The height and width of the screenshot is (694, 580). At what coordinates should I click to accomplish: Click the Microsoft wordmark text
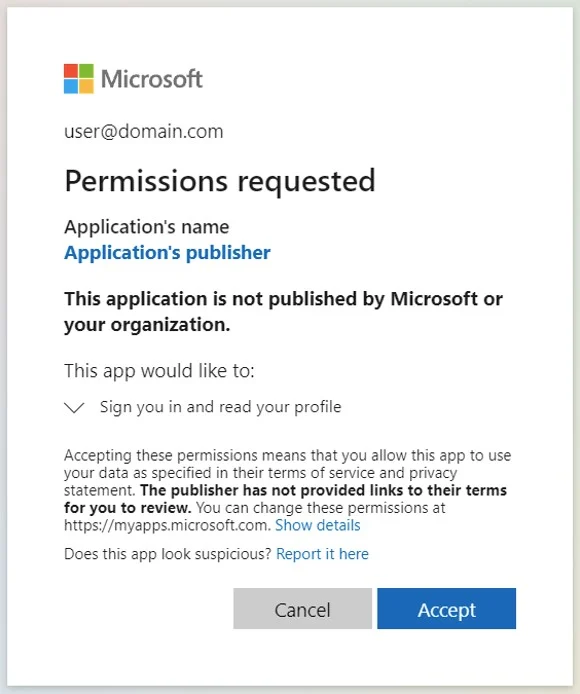pyautogui.click(x=151, y=79)
